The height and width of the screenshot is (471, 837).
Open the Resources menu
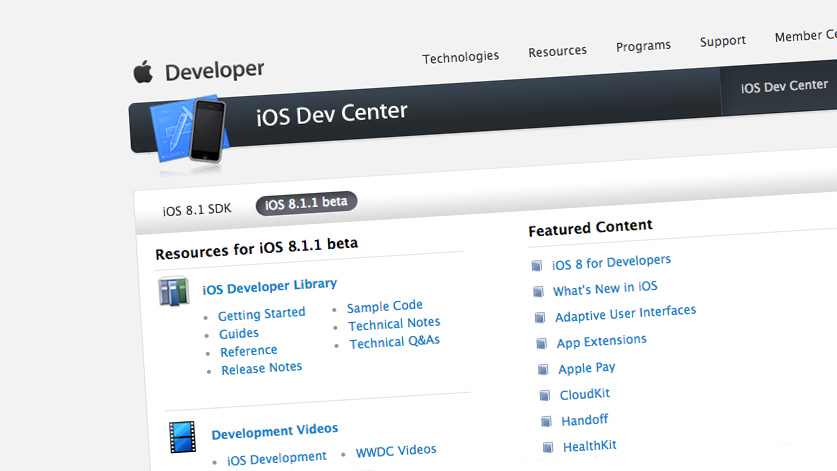pos(557,51)
